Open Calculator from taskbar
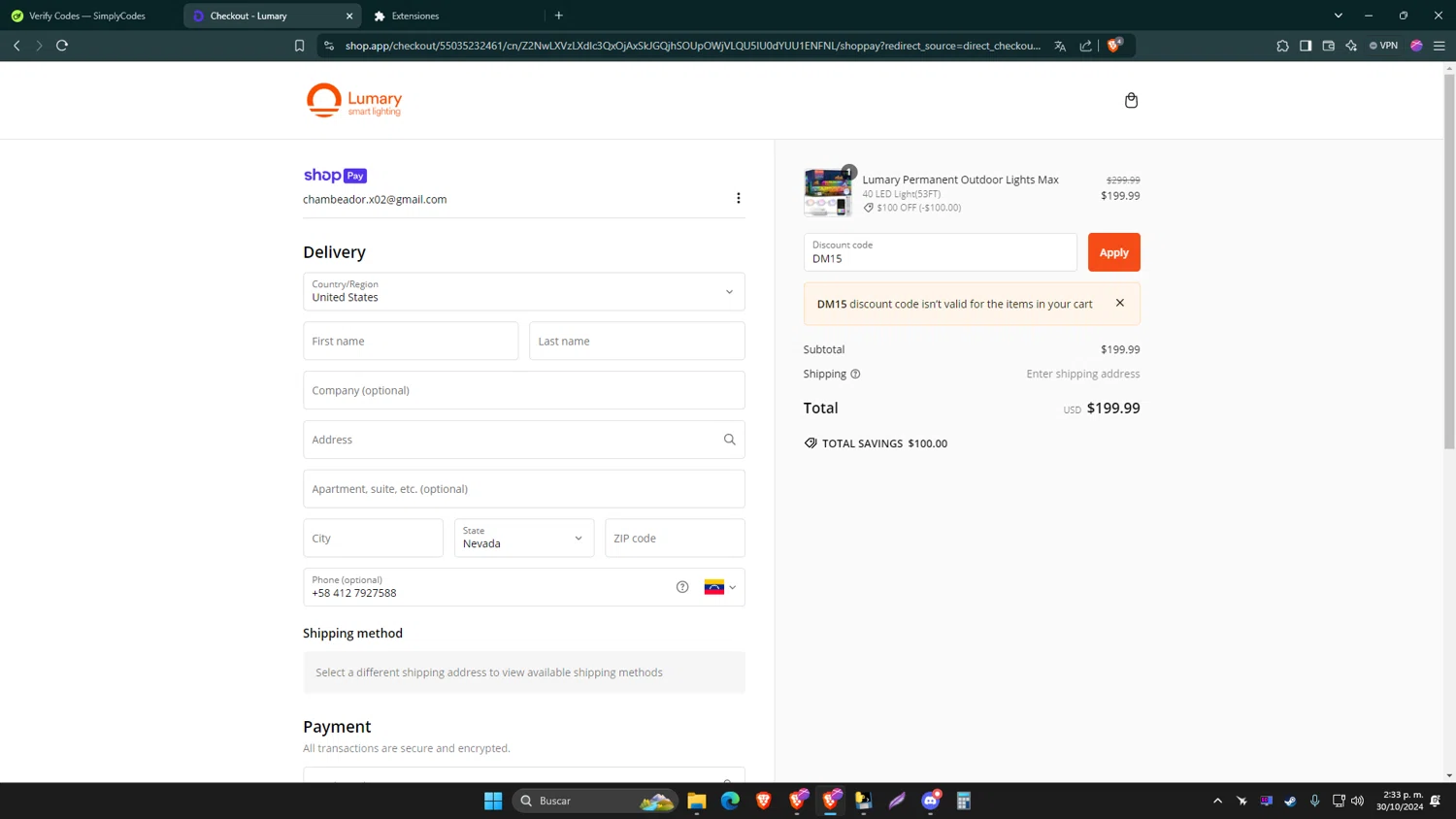1456x819 pixels. 964,801
